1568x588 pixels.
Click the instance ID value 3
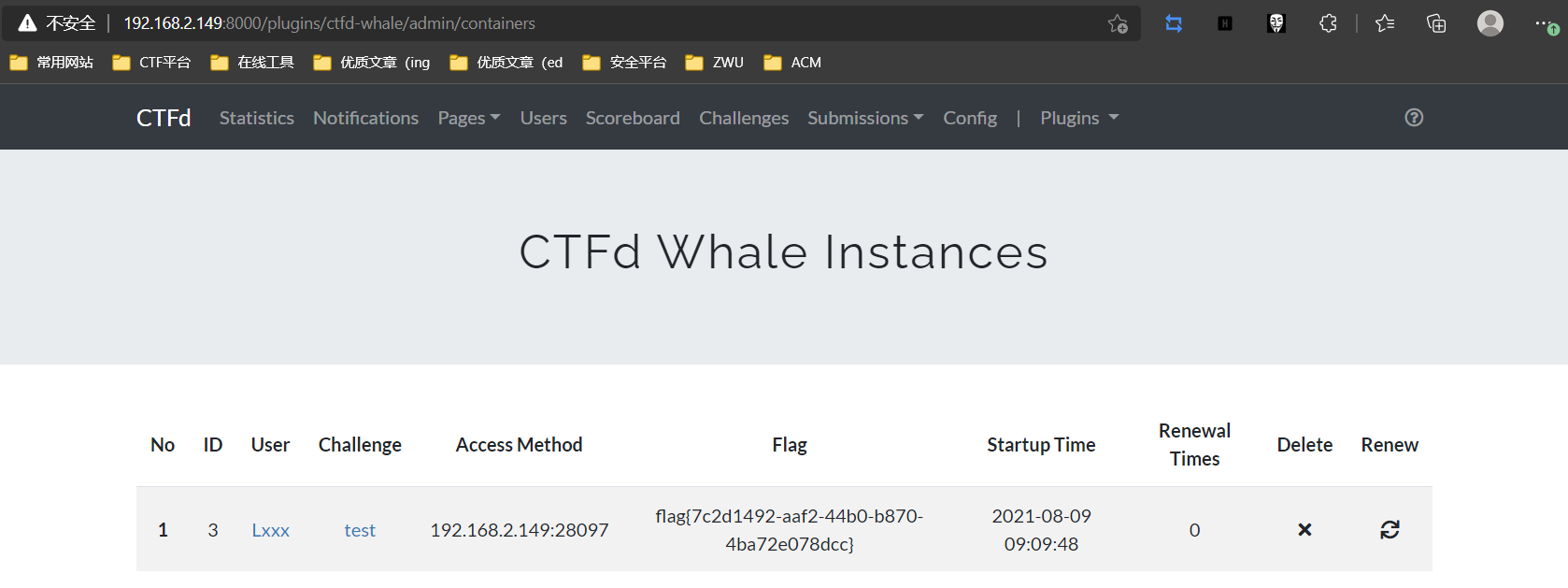[213, 530]
